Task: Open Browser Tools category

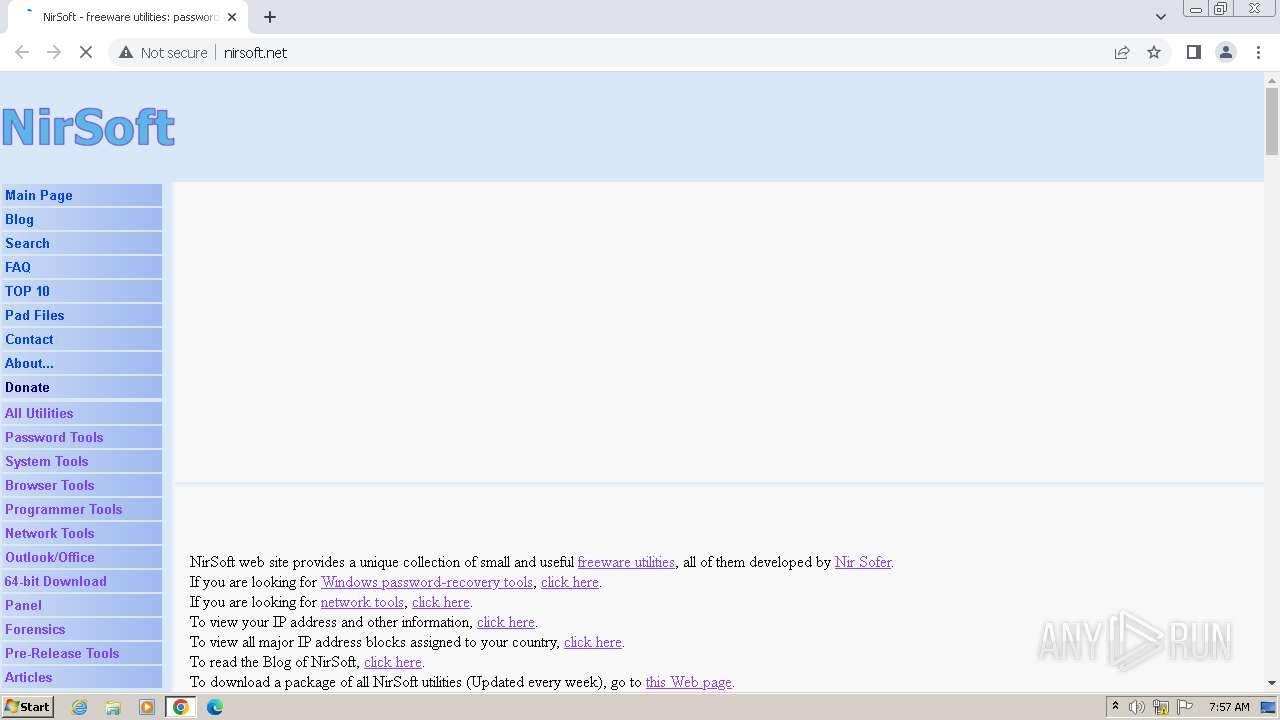Action: 81,485
